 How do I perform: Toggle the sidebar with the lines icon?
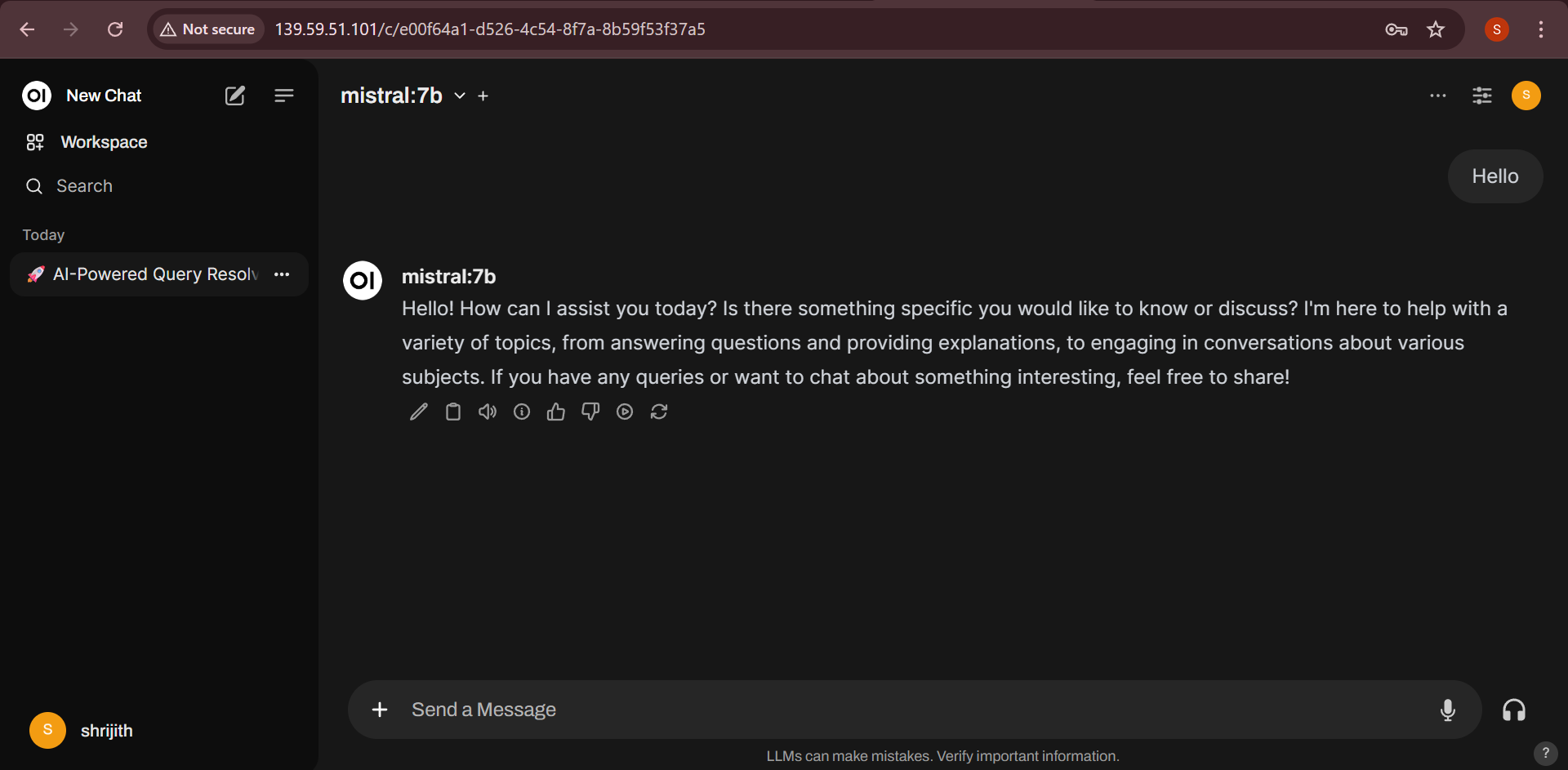[x=283, y=96]
